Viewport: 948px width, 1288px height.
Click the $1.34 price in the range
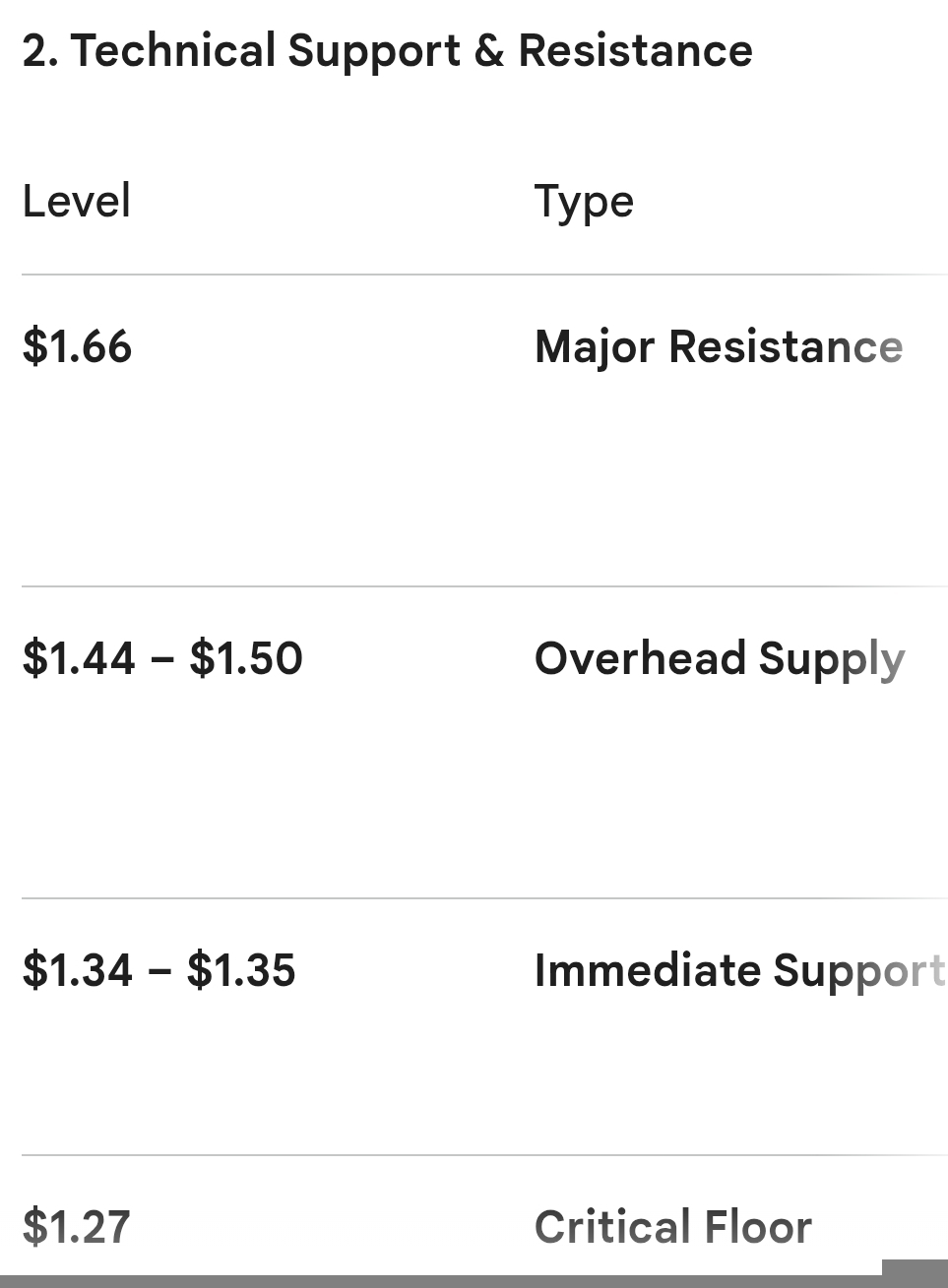point(77,970)
